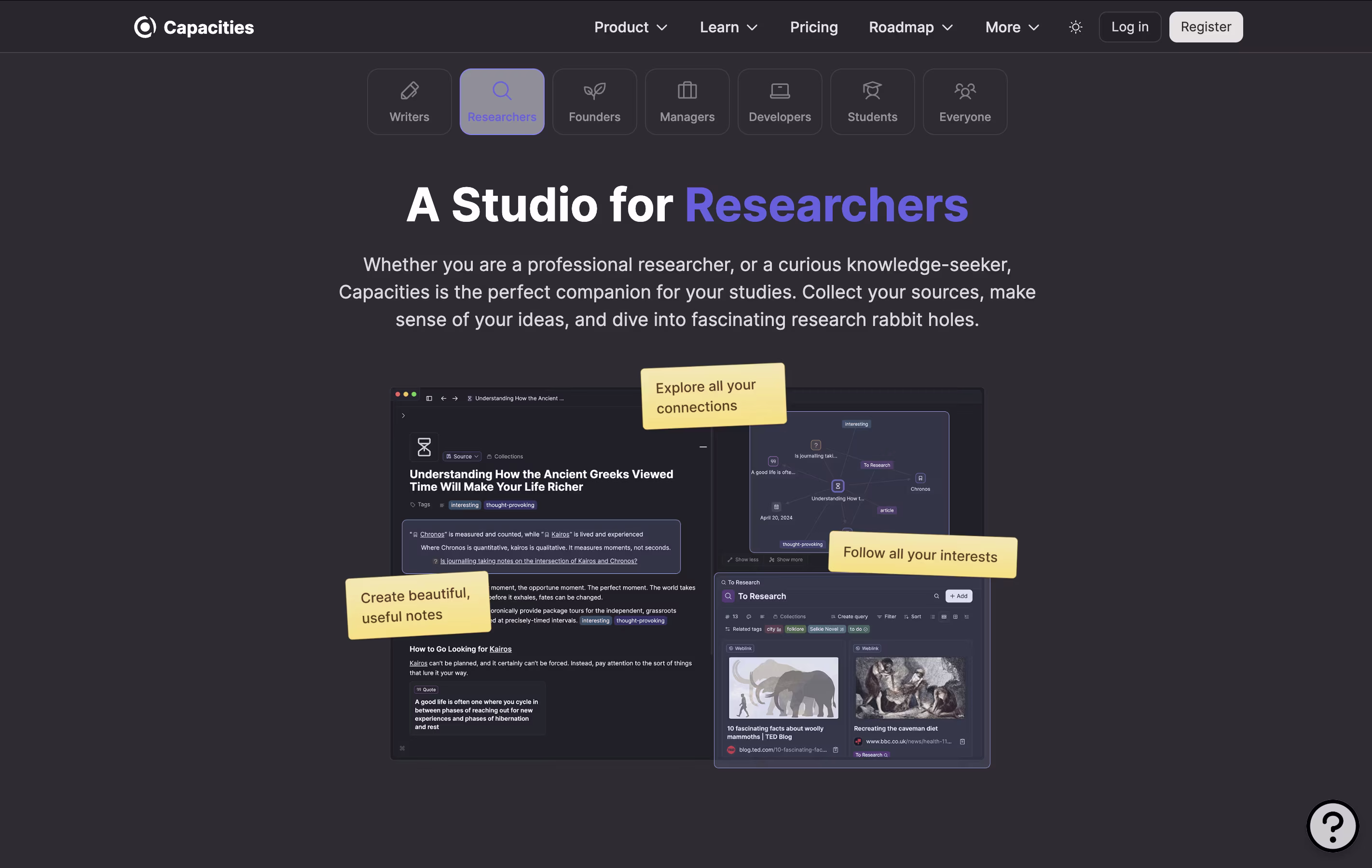
Task: Click the Capacities brand name link
Action: click(208, 27)
